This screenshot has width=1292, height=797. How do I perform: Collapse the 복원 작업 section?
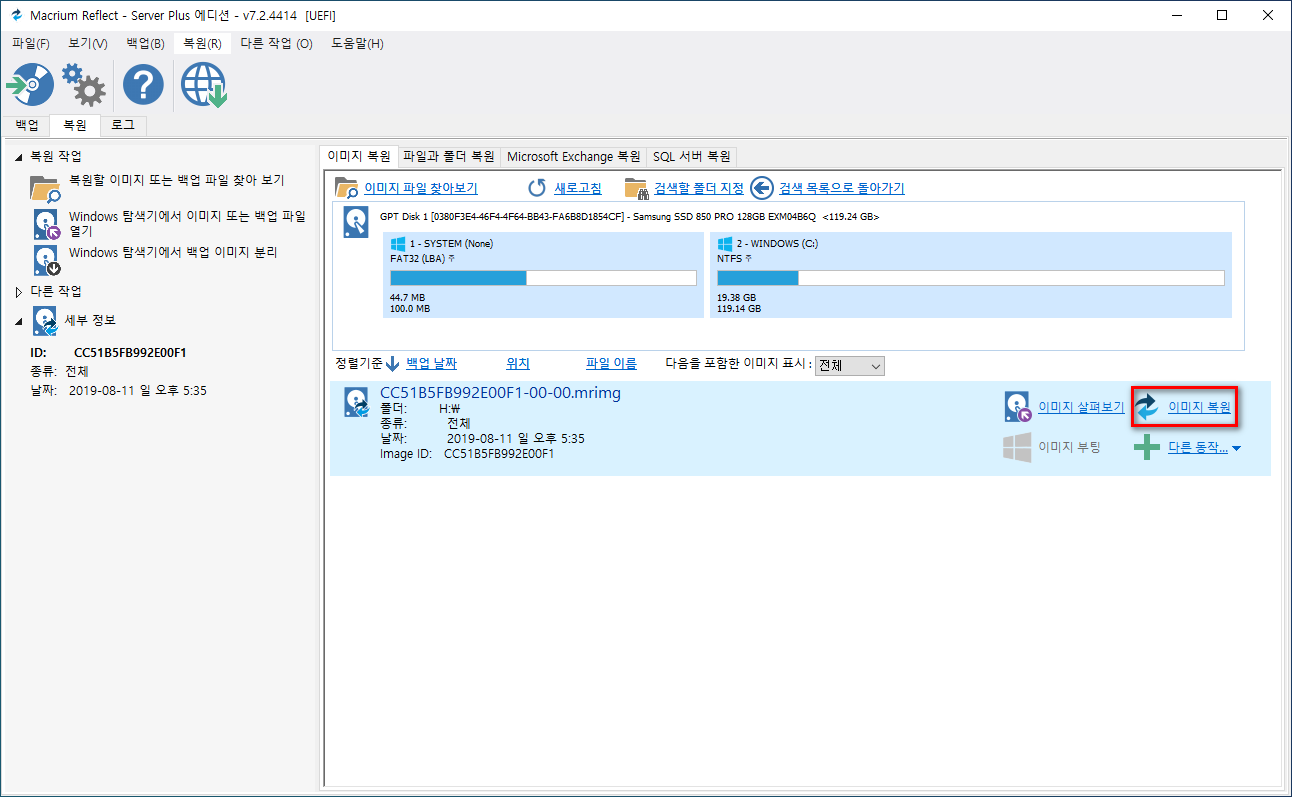pyautogui.click(x=17, y=157)
